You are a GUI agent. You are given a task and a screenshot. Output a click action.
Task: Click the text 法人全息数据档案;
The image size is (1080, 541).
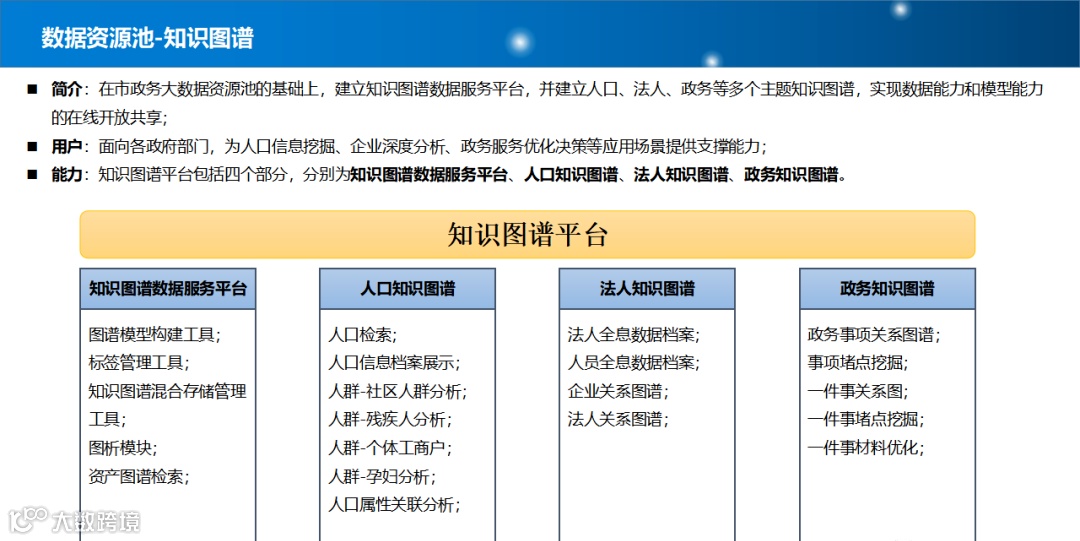pyautogui.click(x=634, y=336)
